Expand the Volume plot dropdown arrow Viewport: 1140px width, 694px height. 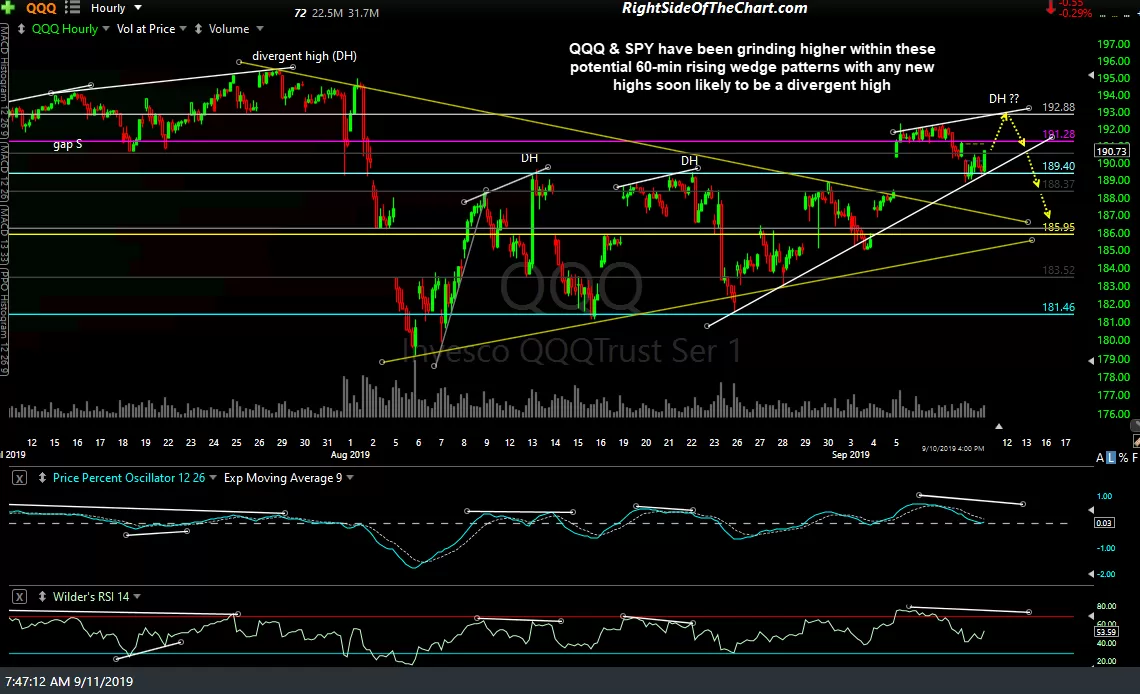[x=260, y=29]
